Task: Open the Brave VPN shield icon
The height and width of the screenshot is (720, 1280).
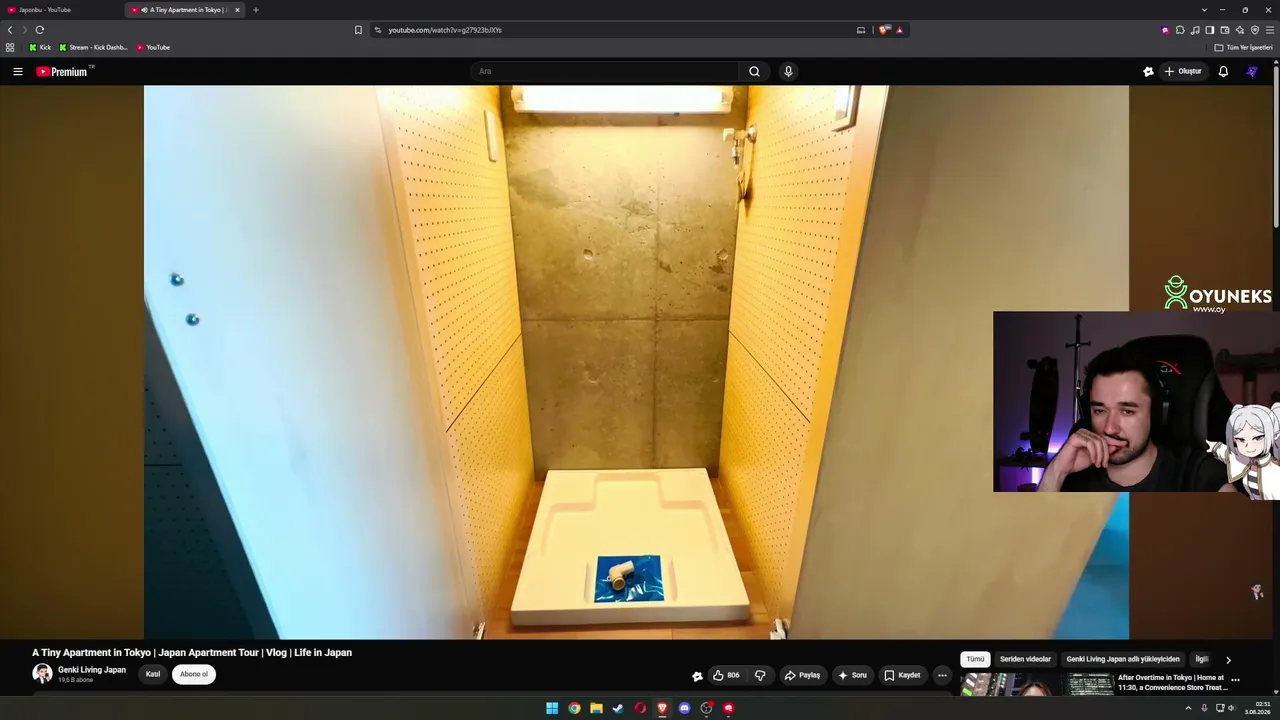Action: (x=1255, y=30)
